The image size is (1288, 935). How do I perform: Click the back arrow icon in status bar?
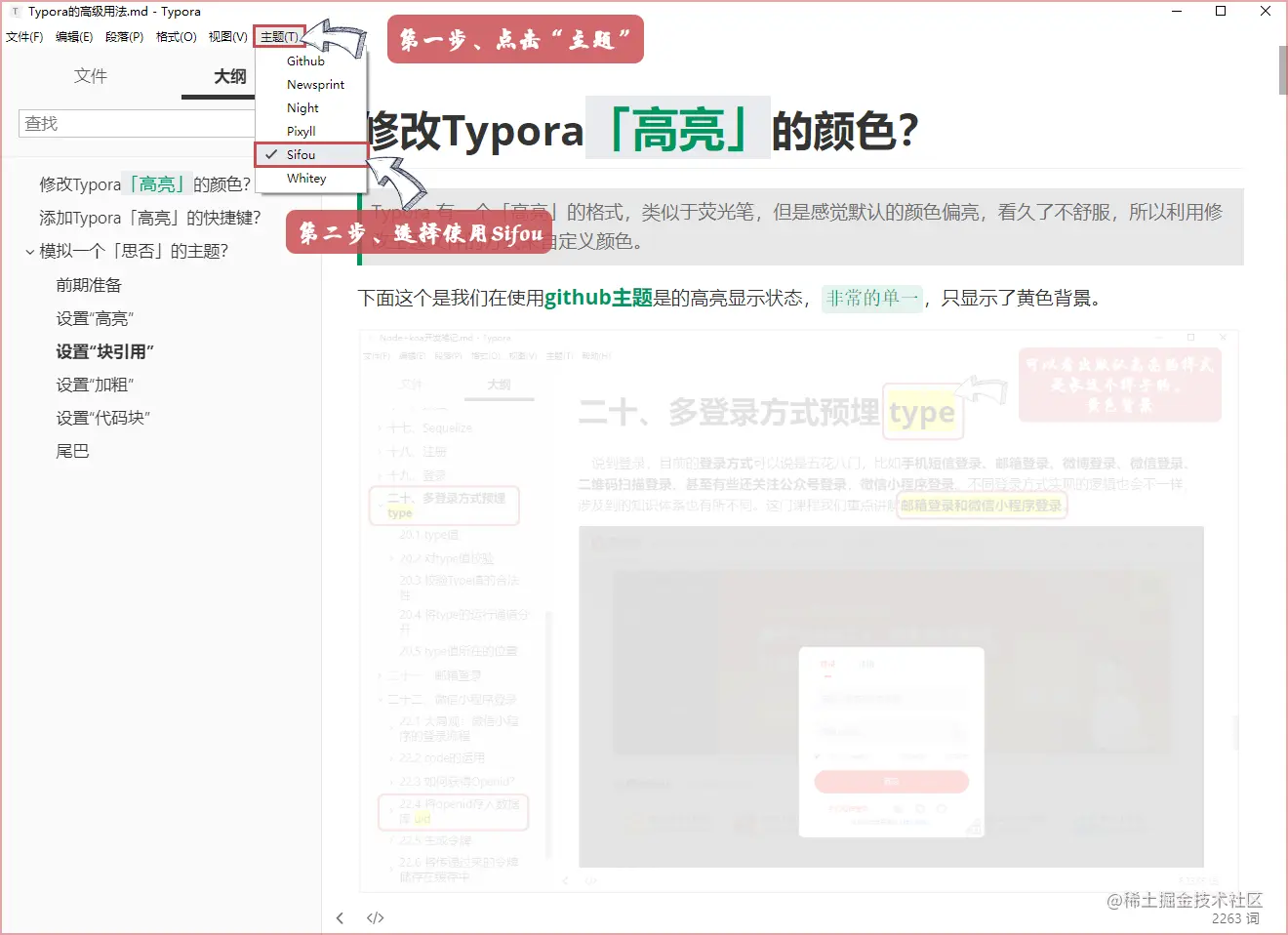tap(340, 917)
